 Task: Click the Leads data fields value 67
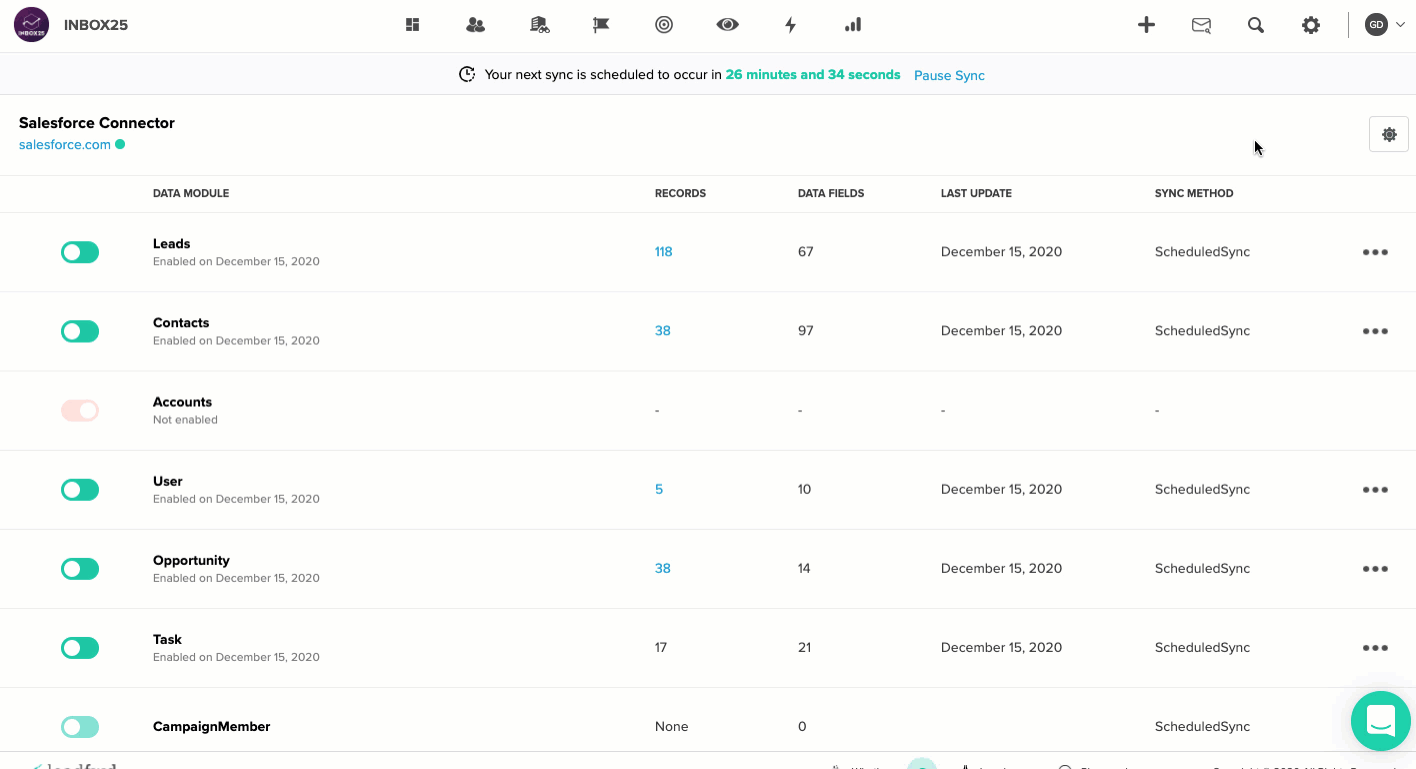(x=805, y=252)
